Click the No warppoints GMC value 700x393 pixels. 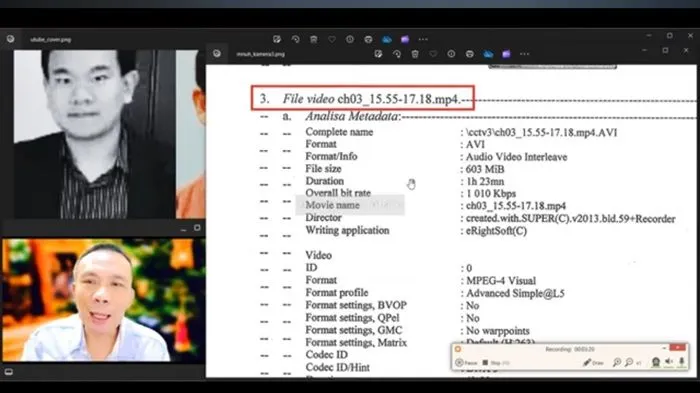click(x=498, y=331)
